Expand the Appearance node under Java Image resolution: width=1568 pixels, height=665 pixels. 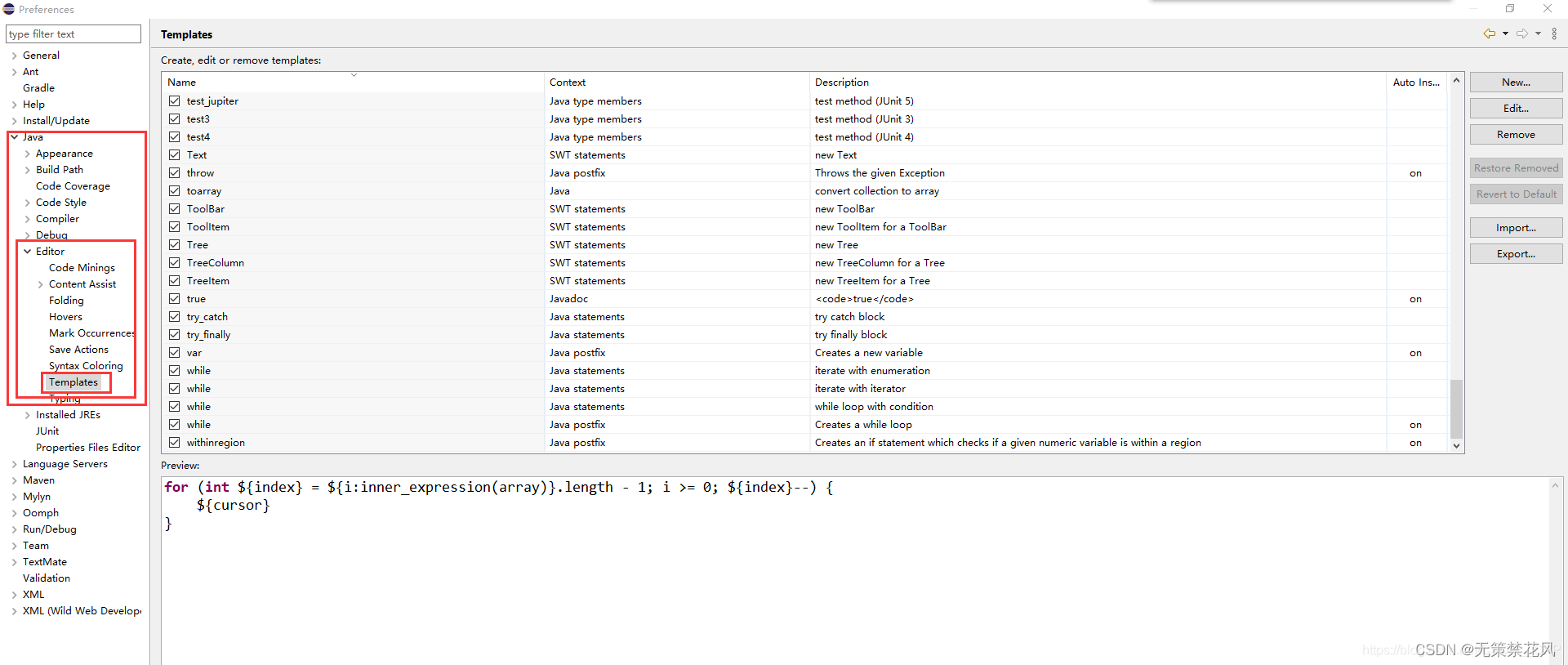28,154
